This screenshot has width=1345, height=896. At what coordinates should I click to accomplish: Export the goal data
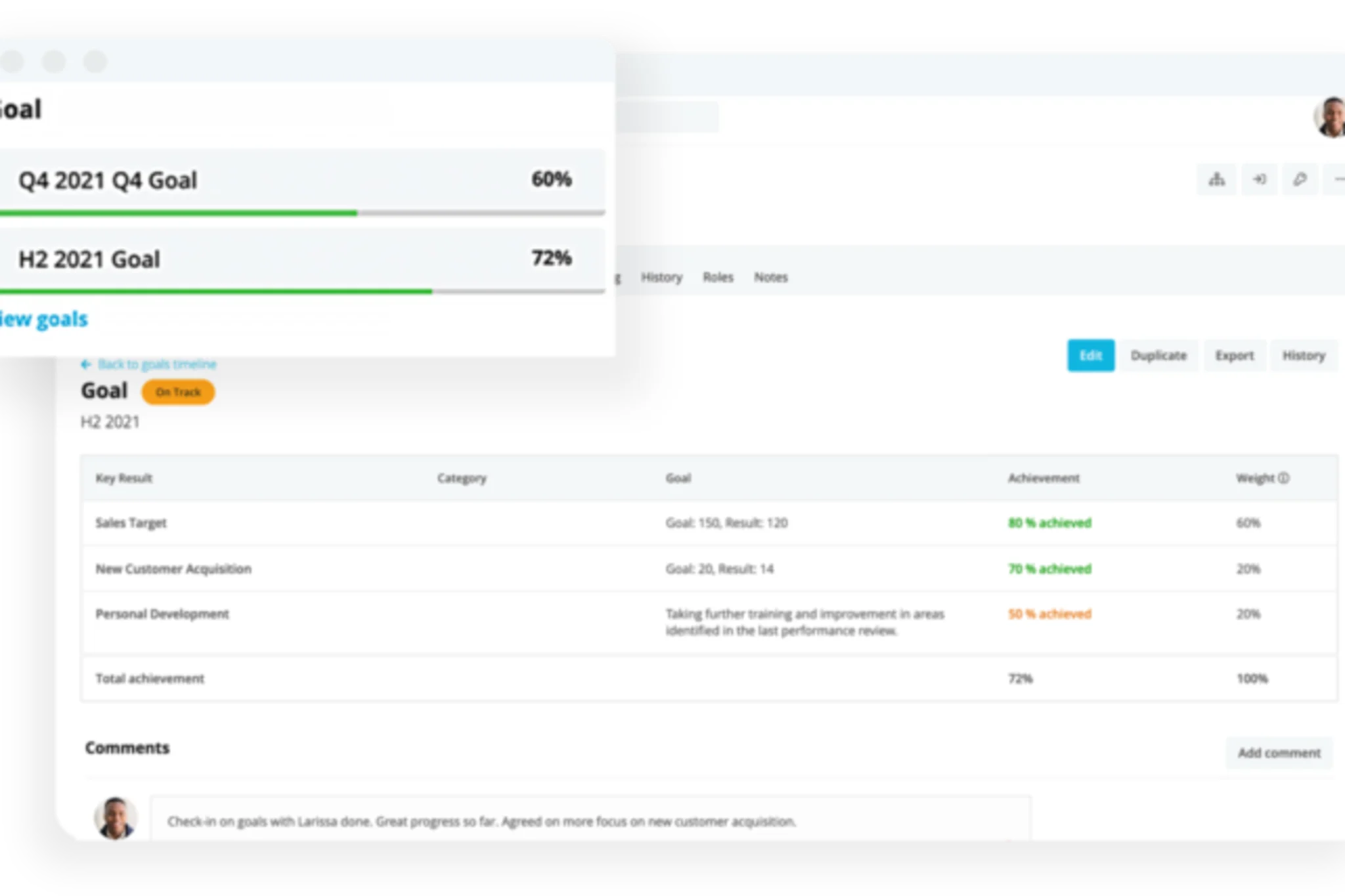(1235, 355)
